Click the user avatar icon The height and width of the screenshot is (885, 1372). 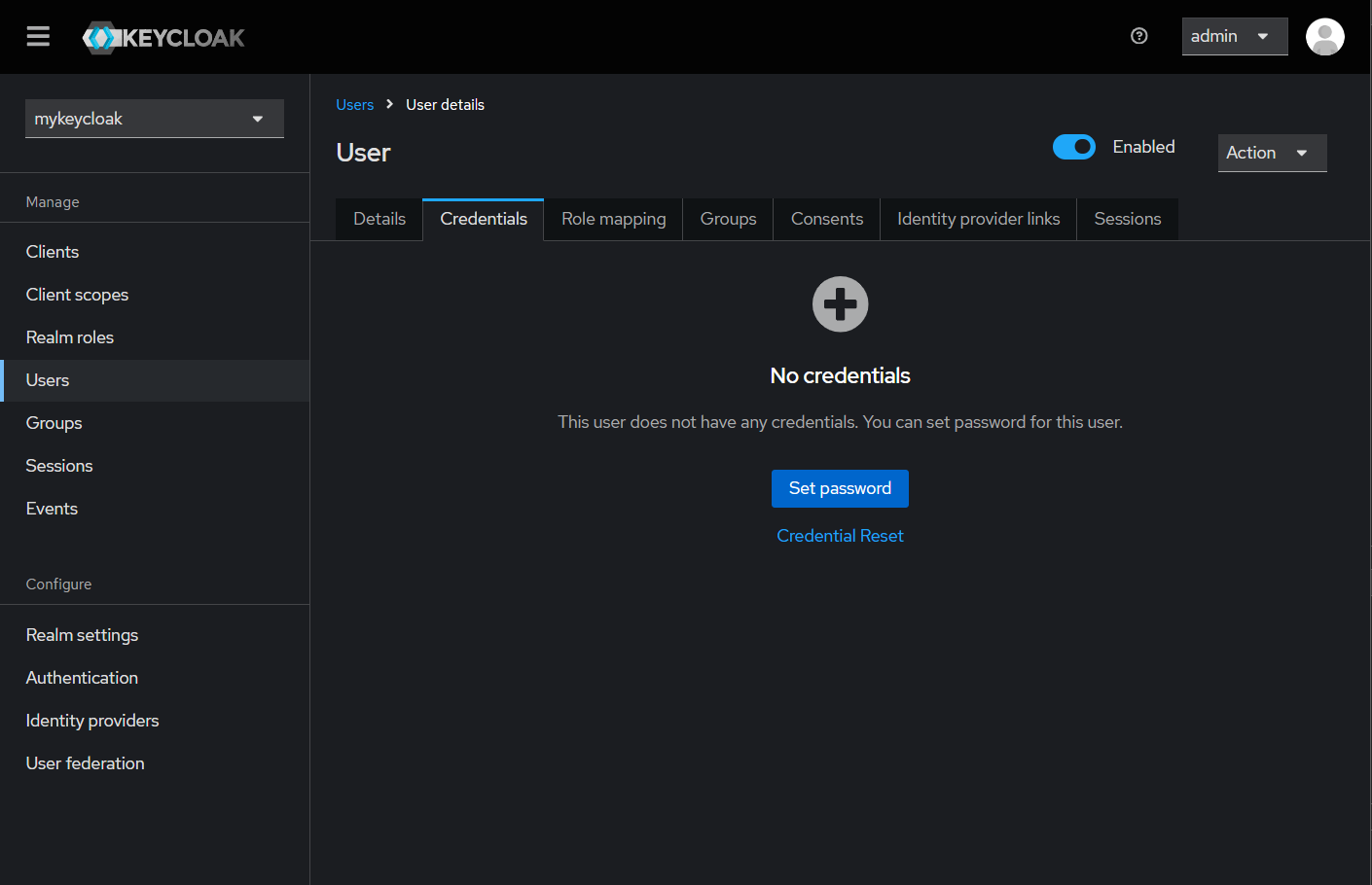click(1324, 36)
